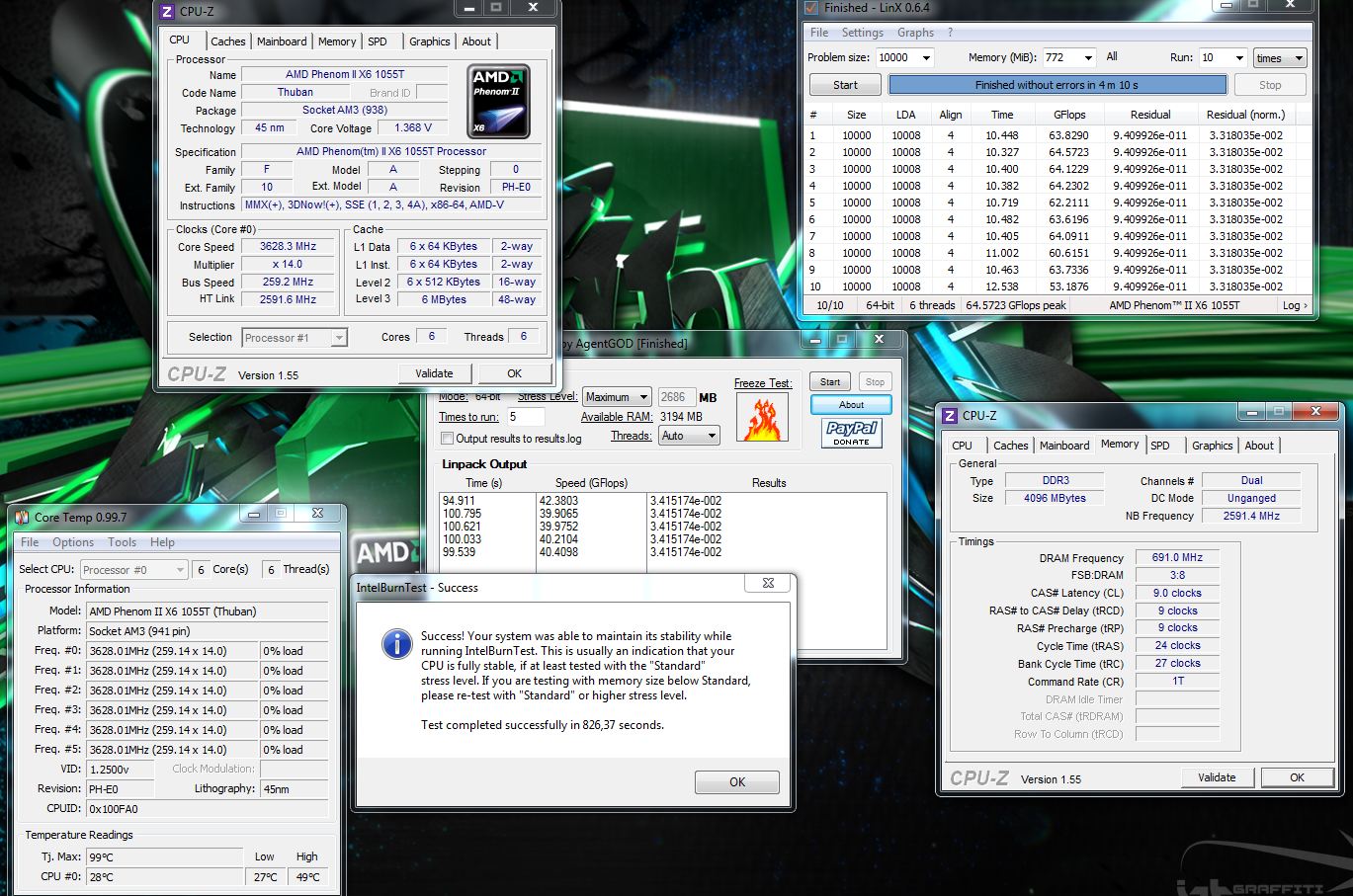Open Graphics tab in CPU-Z Memory window
Image resolution: width=1353 pixels, height=896 pixels.
point(1212,446)
